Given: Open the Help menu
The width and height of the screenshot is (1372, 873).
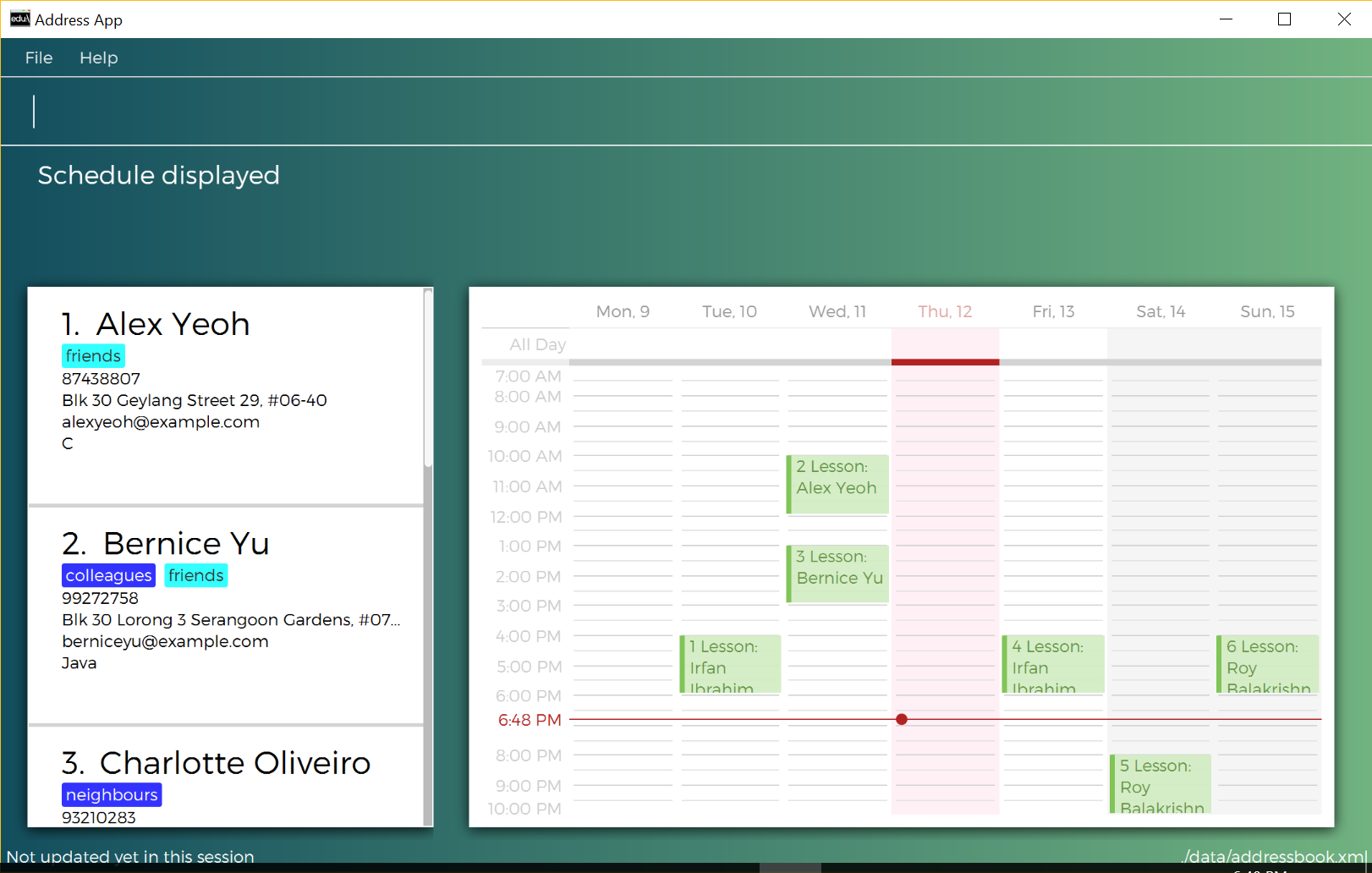Looking at the screenshot, I should tap(99, 58).
